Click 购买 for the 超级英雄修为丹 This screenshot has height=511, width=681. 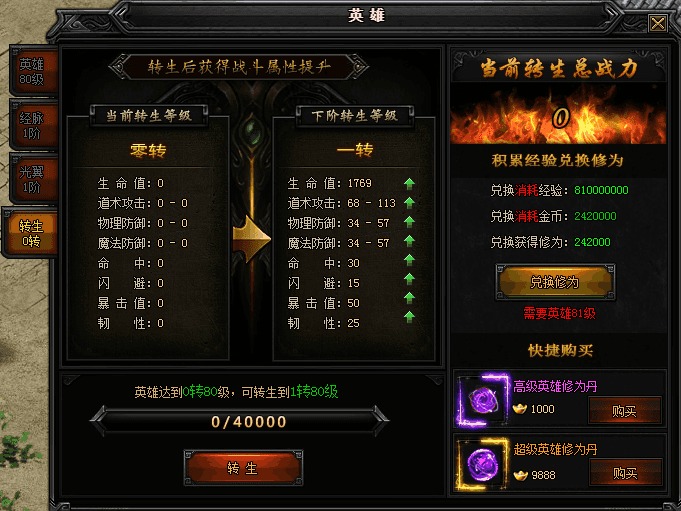(x=625, y=473)
